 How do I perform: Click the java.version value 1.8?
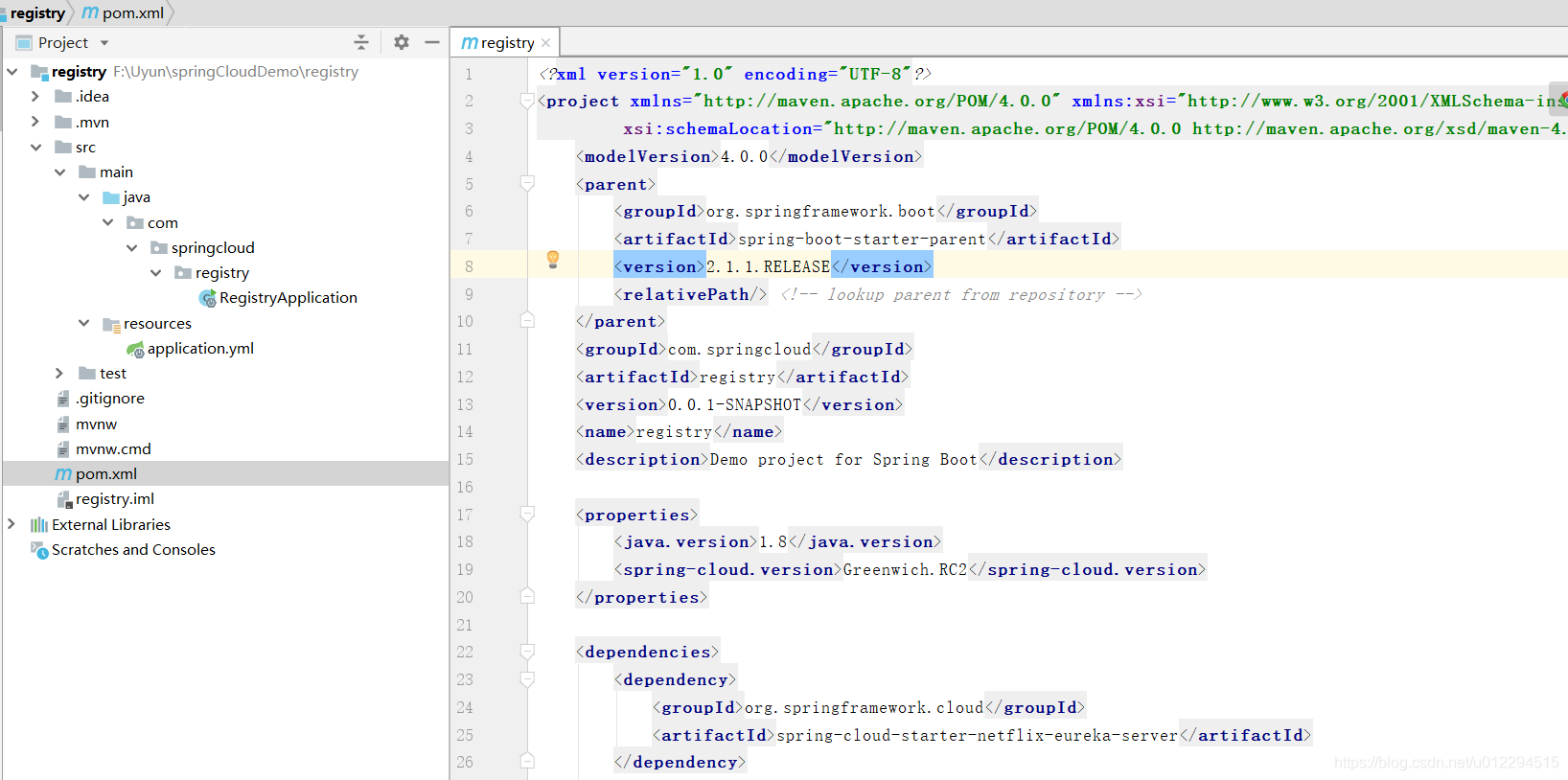(x=773, y=541)
